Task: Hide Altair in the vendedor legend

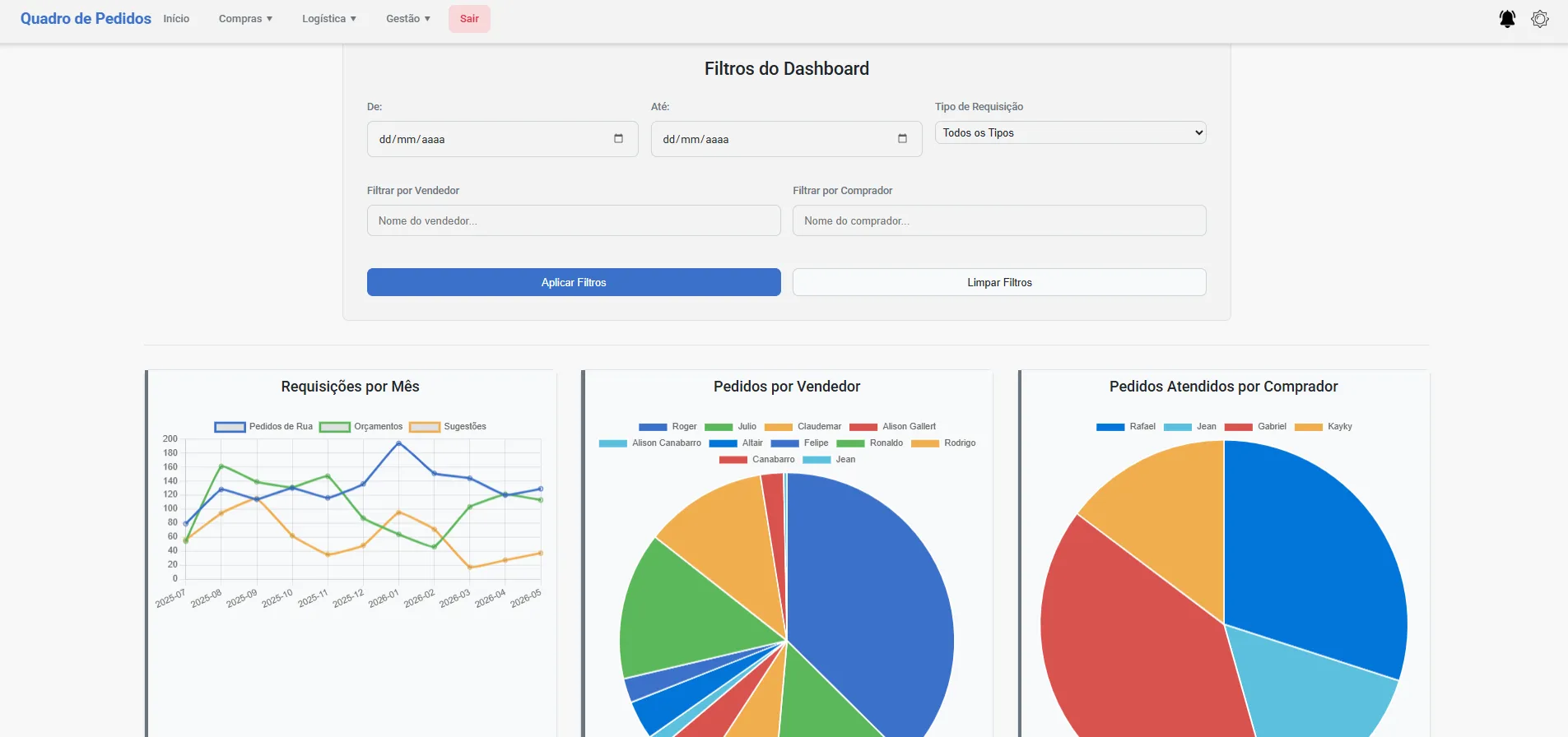Action: point(736,443)
